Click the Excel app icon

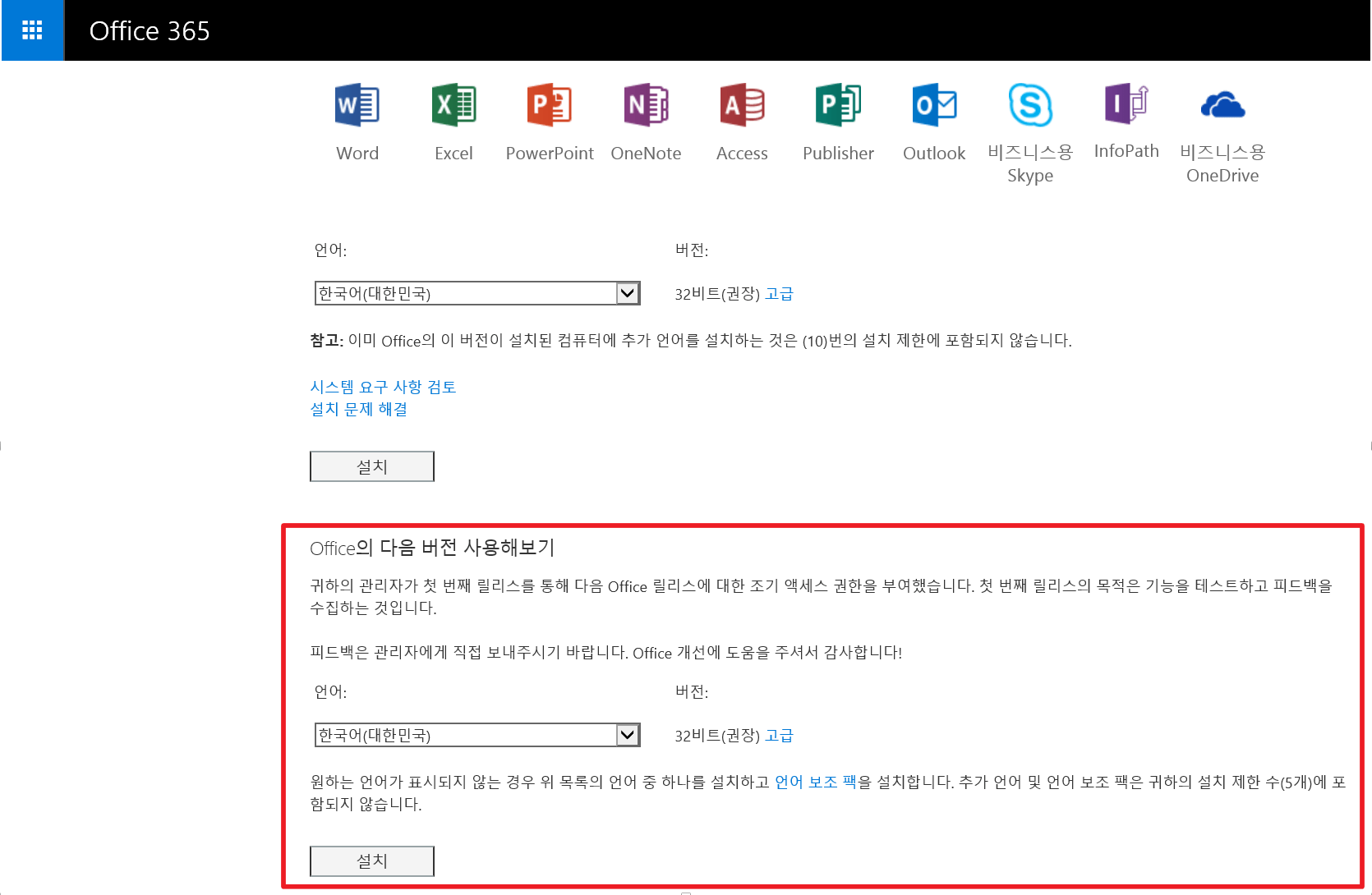coord(453,105)
